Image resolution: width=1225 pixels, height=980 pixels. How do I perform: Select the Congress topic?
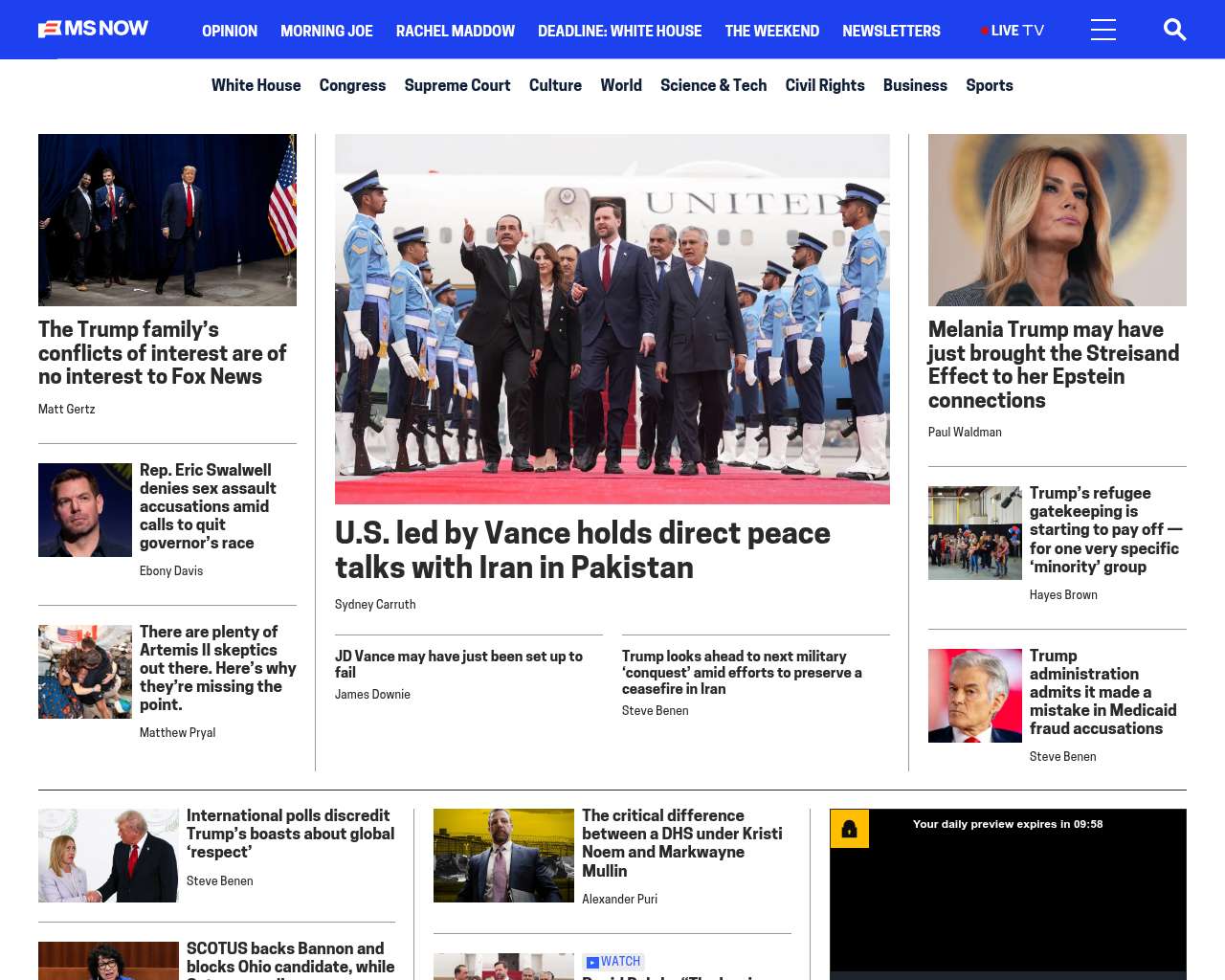pos(352,85)
